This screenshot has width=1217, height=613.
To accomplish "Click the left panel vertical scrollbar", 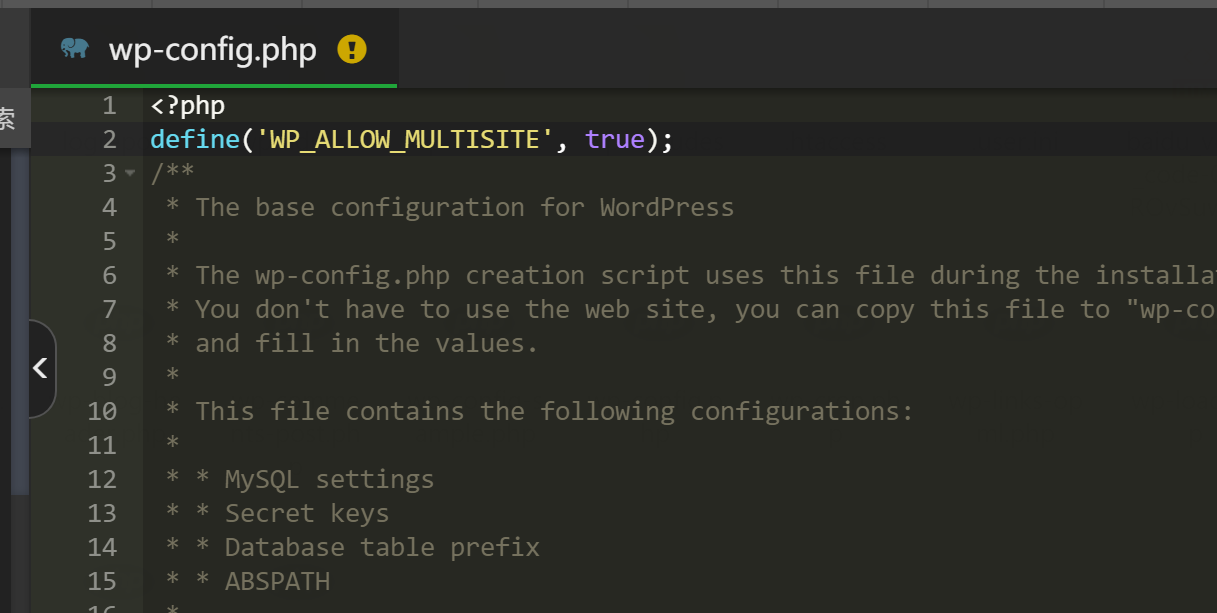I will 20,320.
